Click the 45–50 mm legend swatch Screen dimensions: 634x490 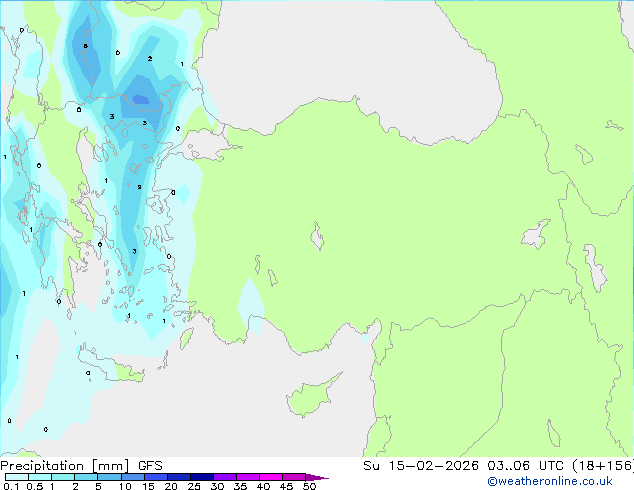tap(294, 477)
